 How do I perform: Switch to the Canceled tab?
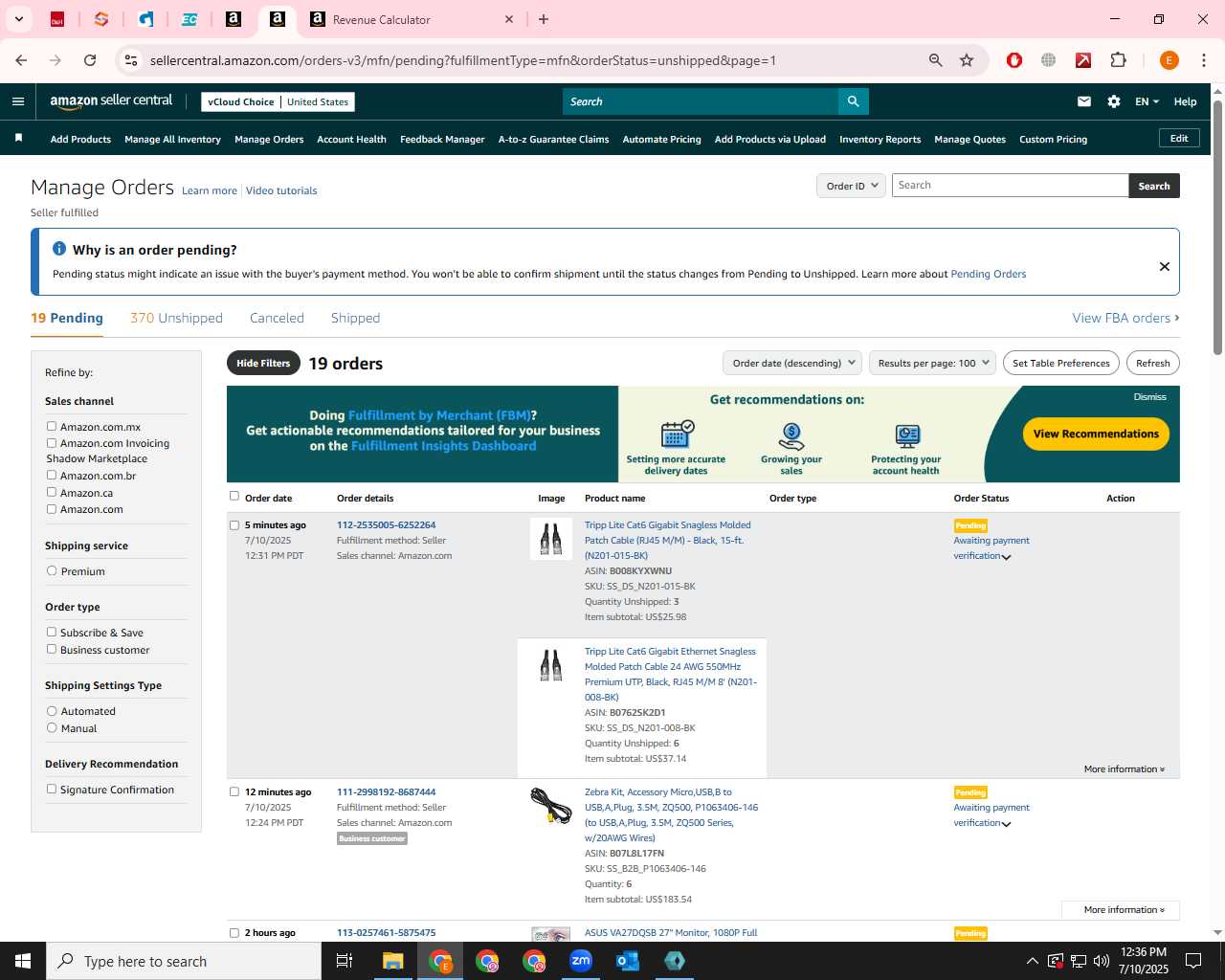[277, 318]
